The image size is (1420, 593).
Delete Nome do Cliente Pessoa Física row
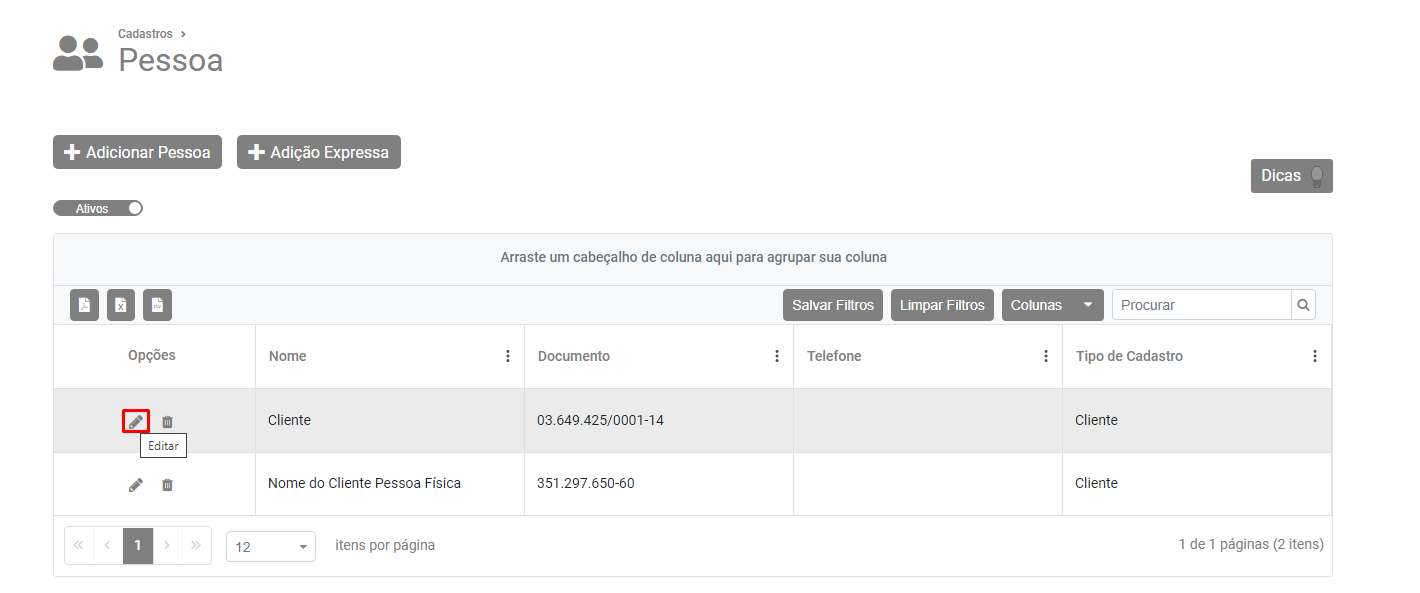[x=167, y=485]
